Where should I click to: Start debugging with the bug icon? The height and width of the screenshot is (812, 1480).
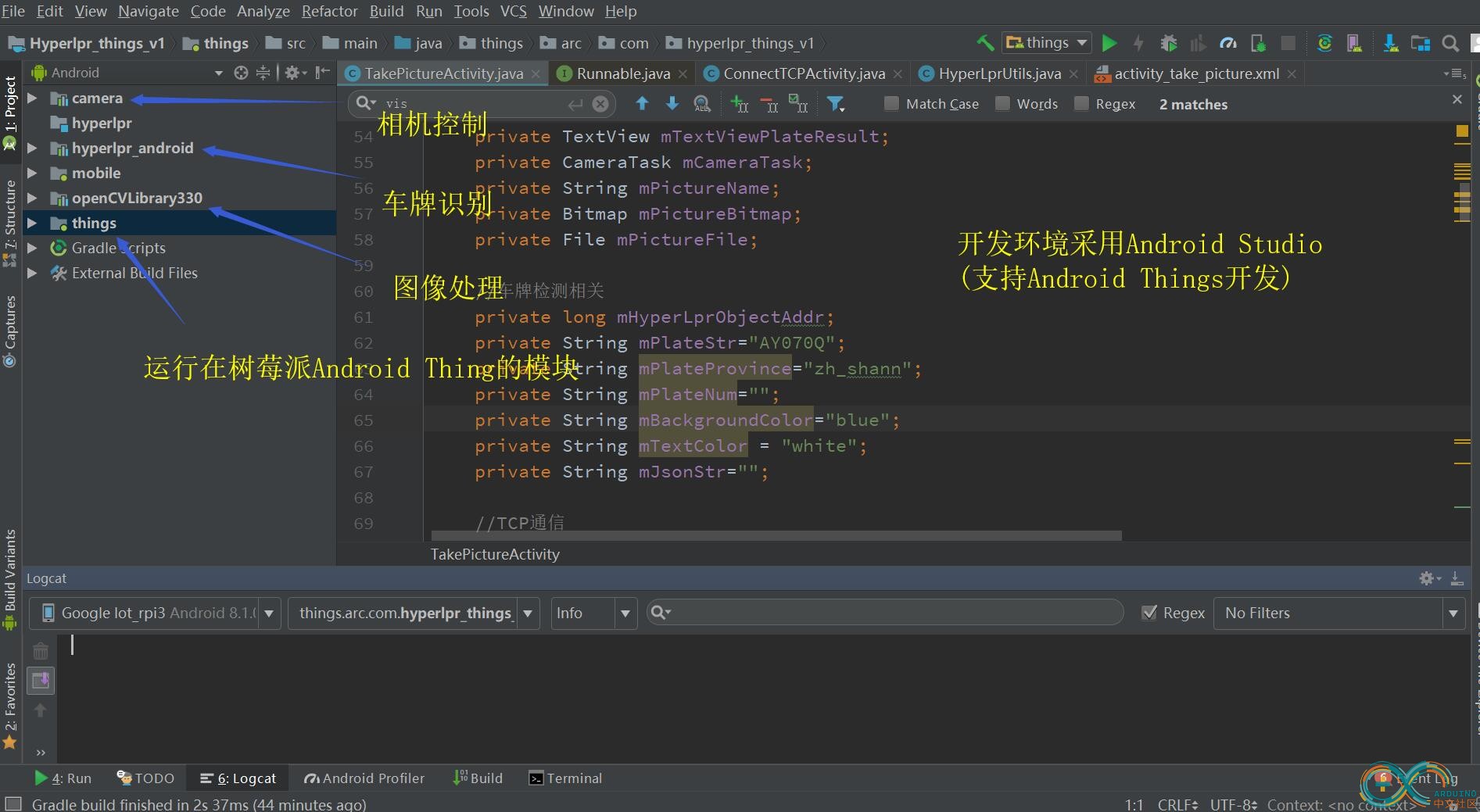(1168, 43)
